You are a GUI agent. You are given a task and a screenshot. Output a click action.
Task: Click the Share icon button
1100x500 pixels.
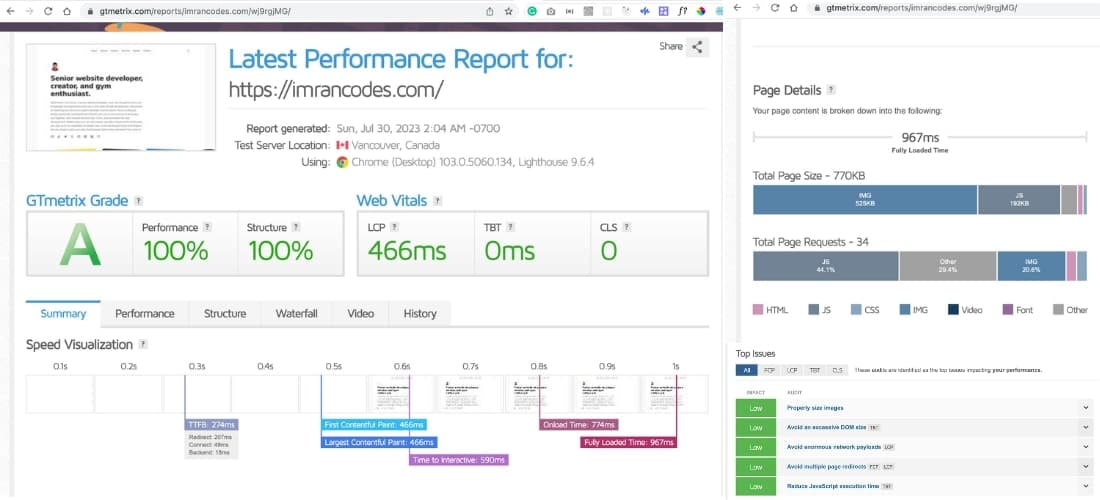pos(697,47)
